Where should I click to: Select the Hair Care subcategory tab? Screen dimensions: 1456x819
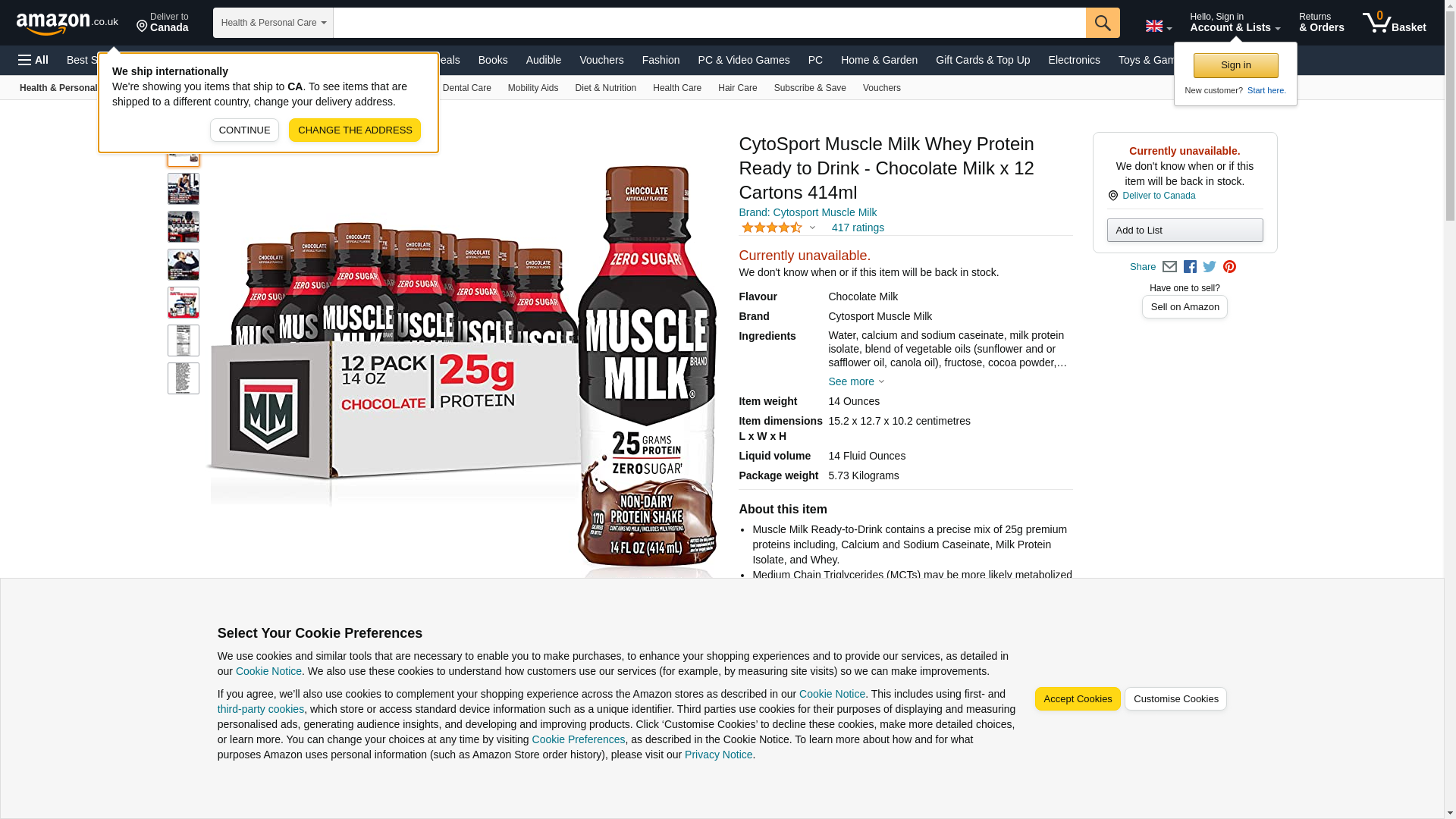[737, 88]
